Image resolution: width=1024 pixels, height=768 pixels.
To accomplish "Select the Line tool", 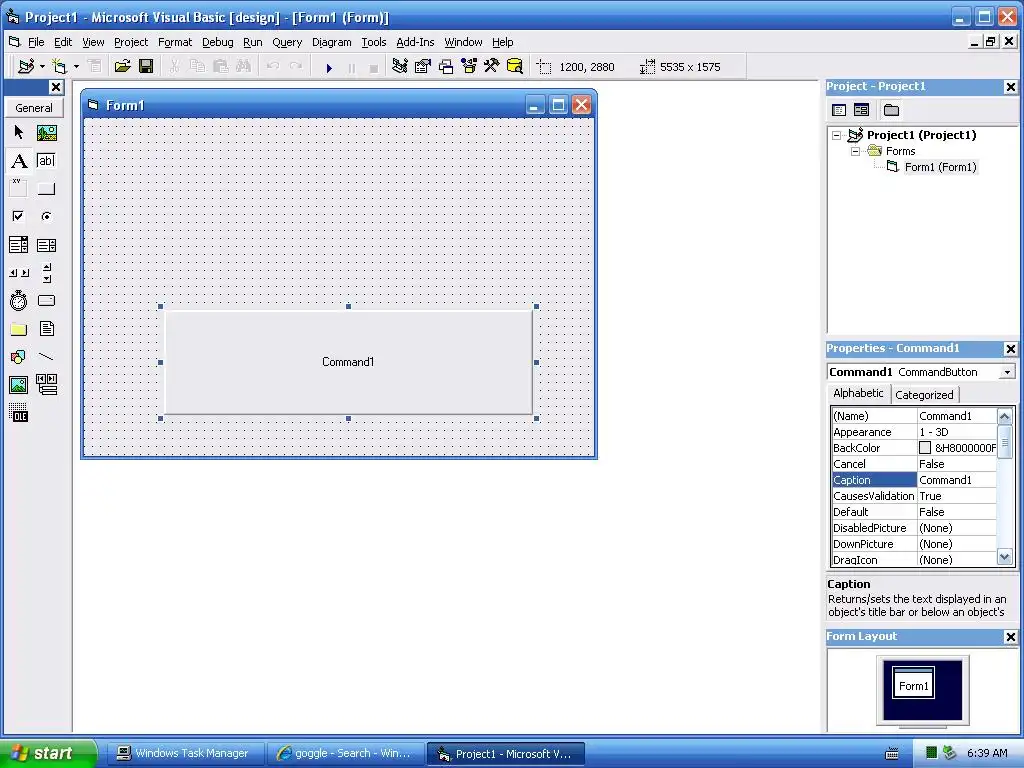I will pos(46,357).
